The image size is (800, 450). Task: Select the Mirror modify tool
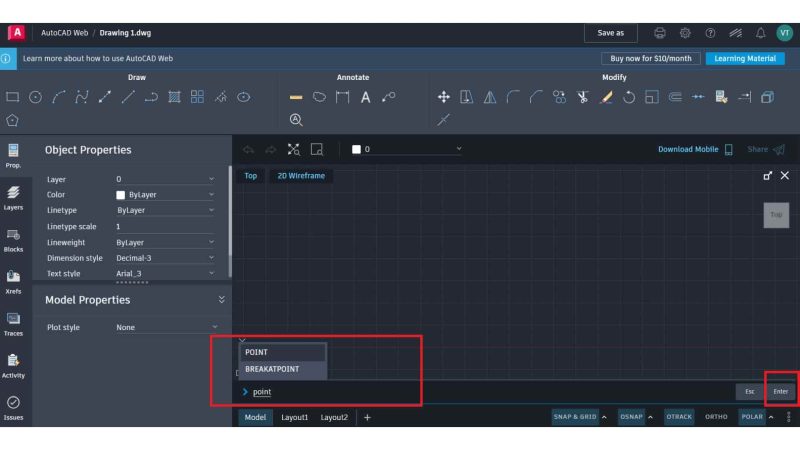point(490,97)
